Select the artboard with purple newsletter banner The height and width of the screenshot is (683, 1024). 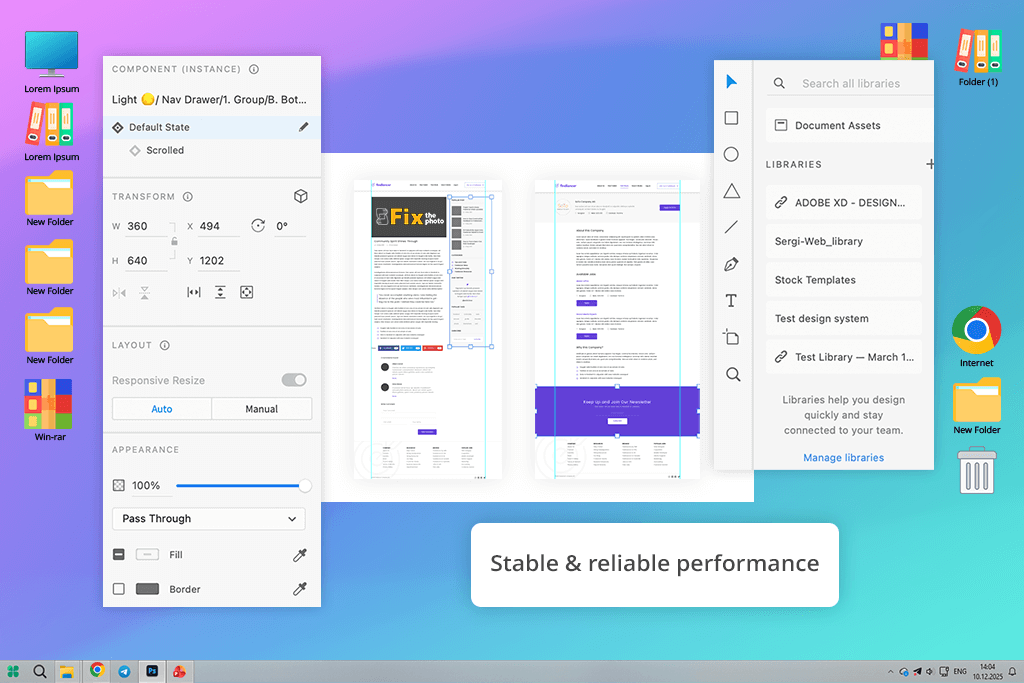click(x=617, y=330)
